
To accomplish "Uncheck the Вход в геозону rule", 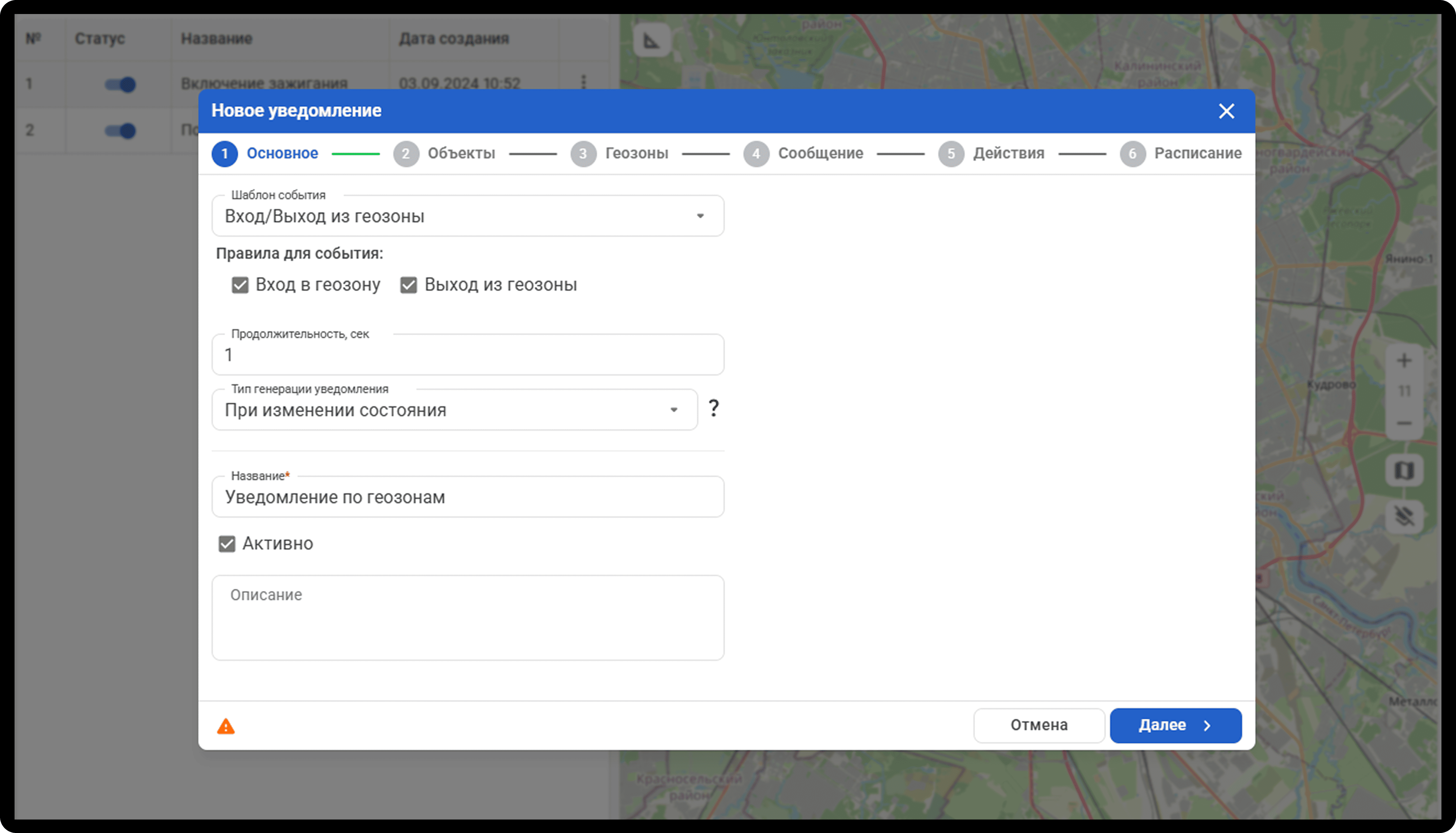I will point(240,284).
